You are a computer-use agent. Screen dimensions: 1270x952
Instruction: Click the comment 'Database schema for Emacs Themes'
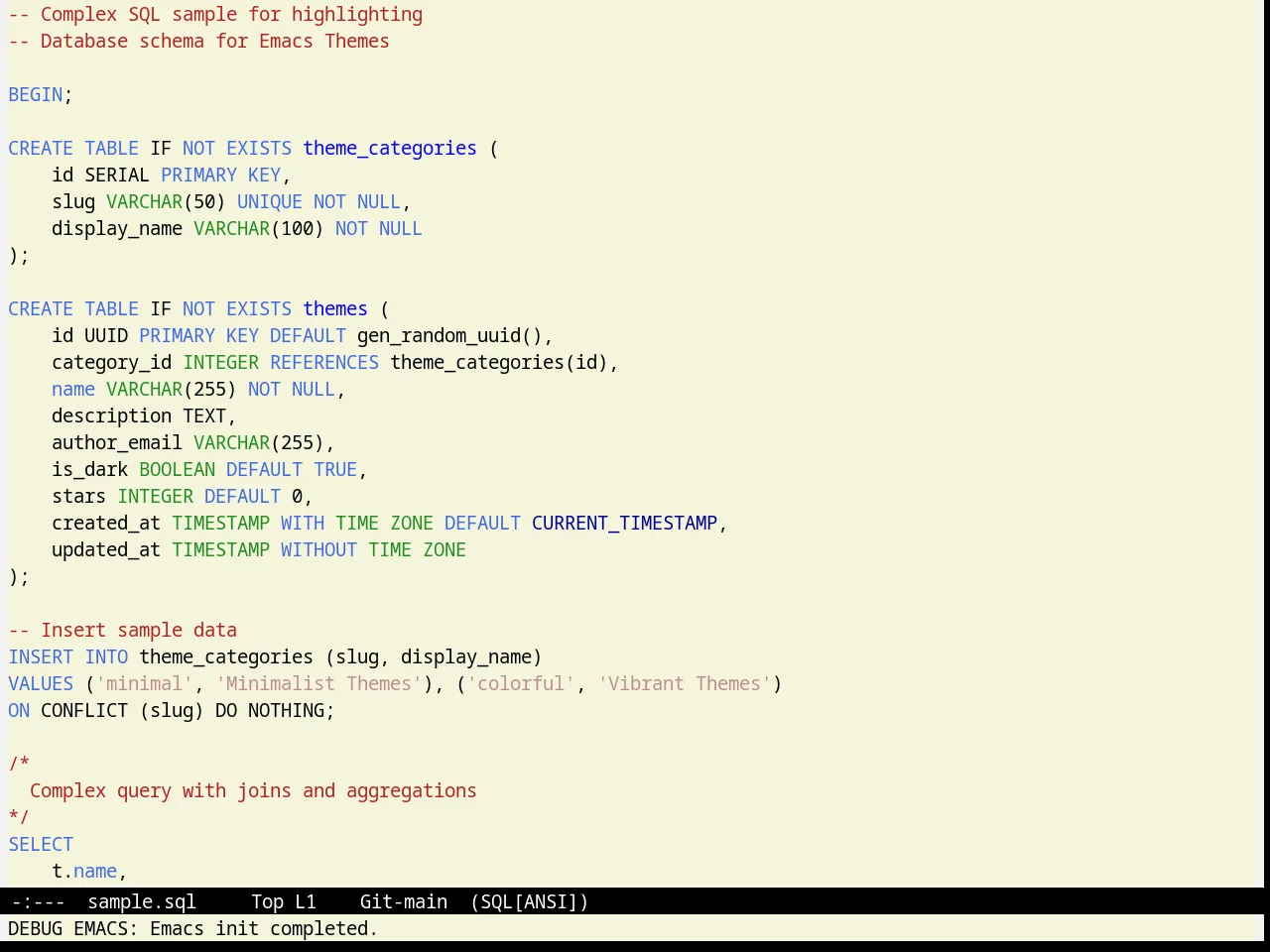click(x=198, y=41)
